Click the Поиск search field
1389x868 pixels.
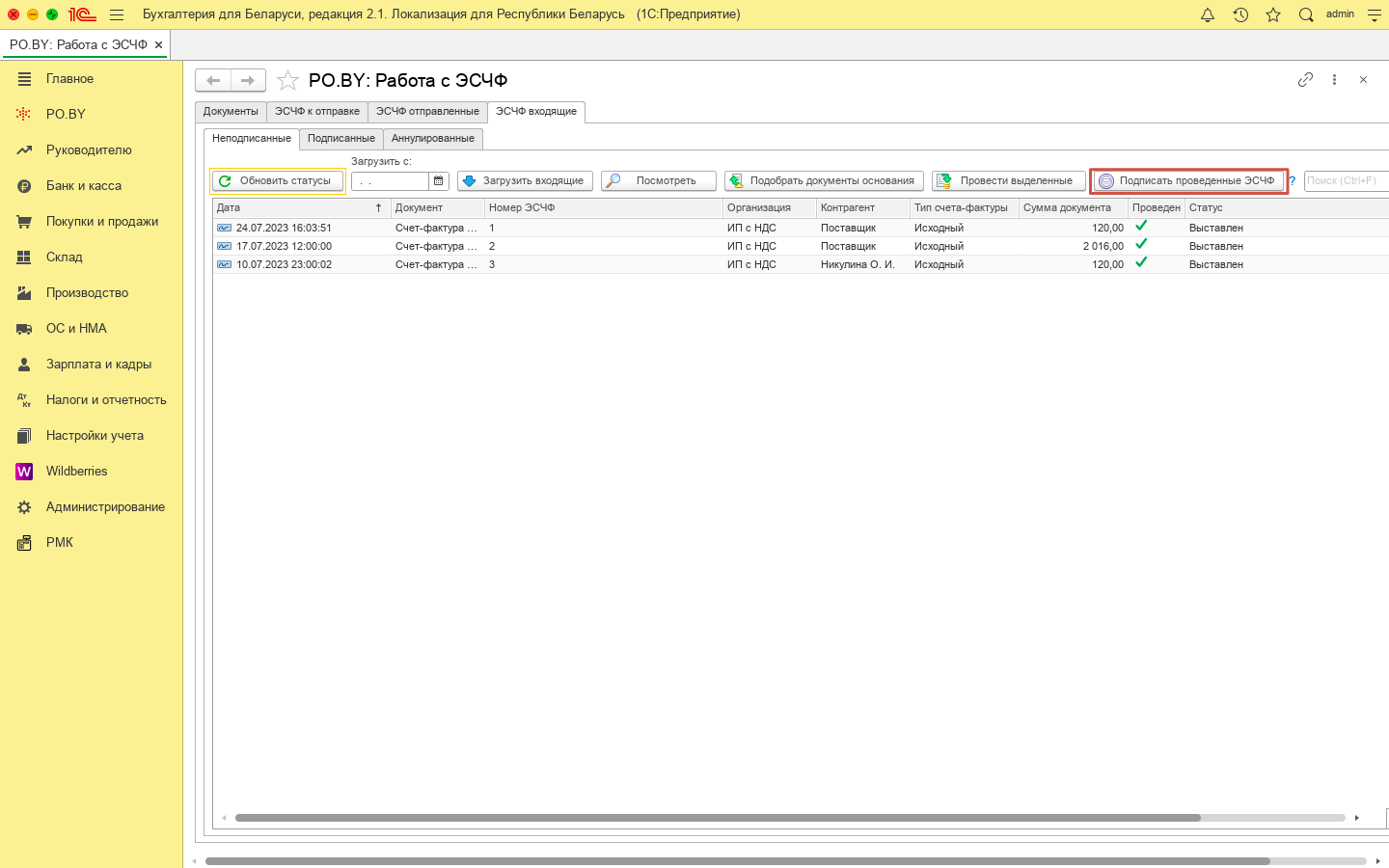1346,180
